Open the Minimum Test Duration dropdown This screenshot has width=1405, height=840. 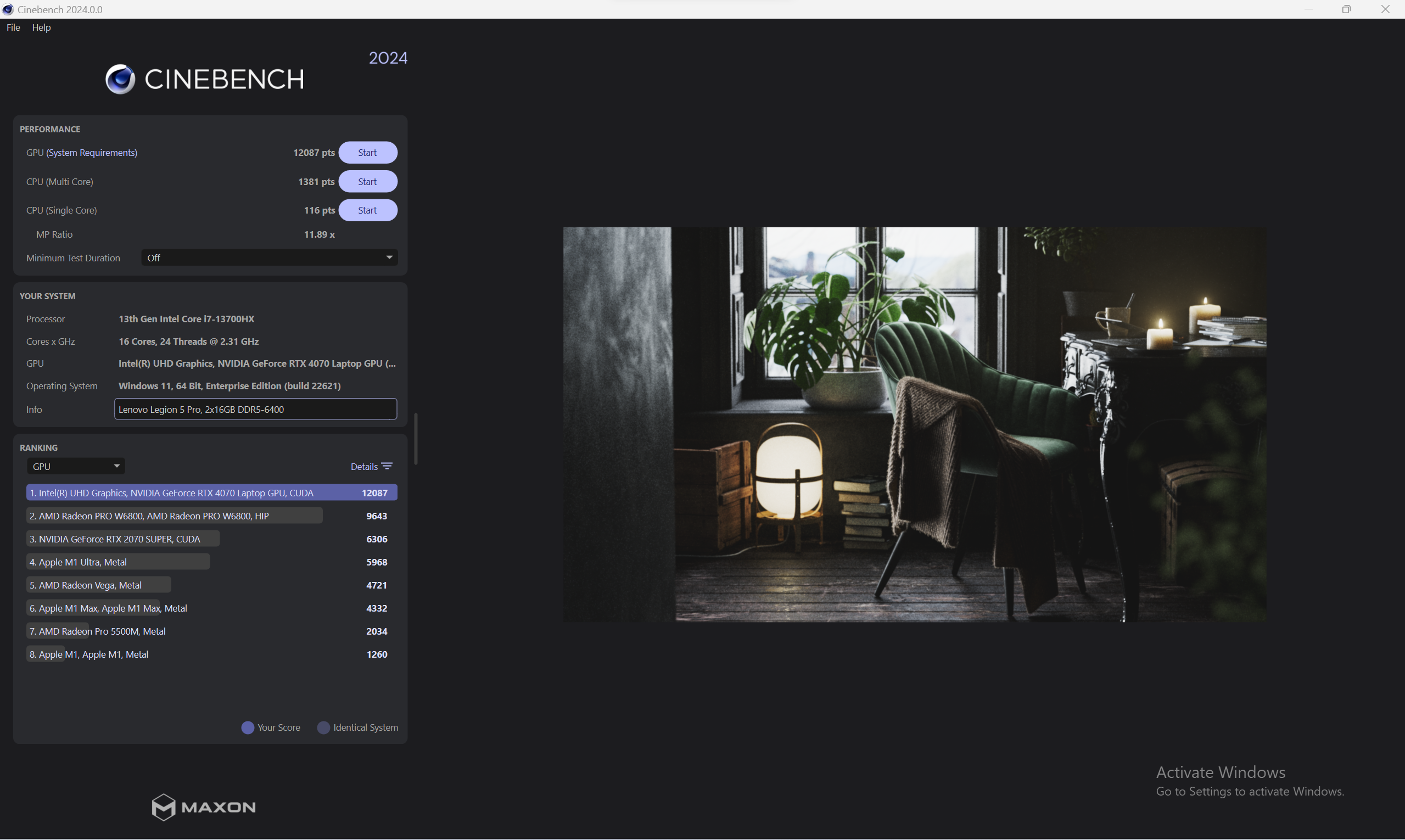point(270,258)
